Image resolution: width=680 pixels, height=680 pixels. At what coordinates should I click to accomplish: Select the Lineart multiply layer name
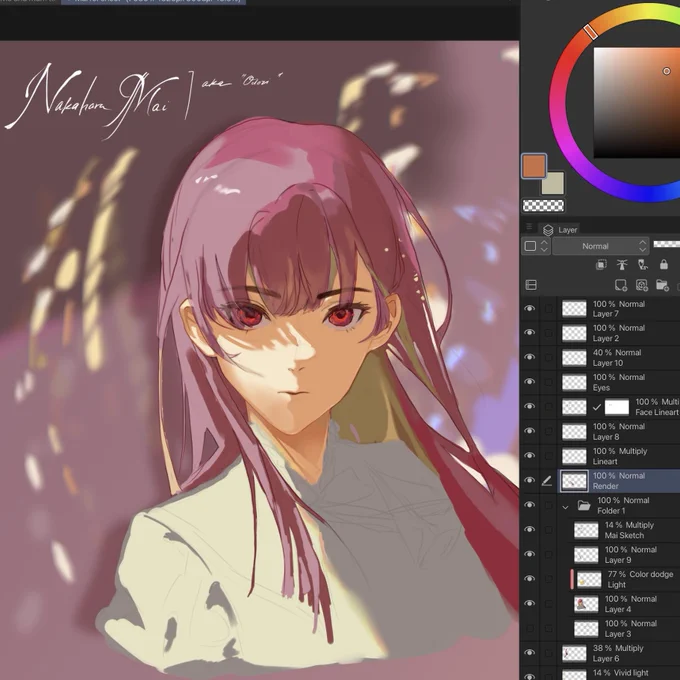point(605,462)
